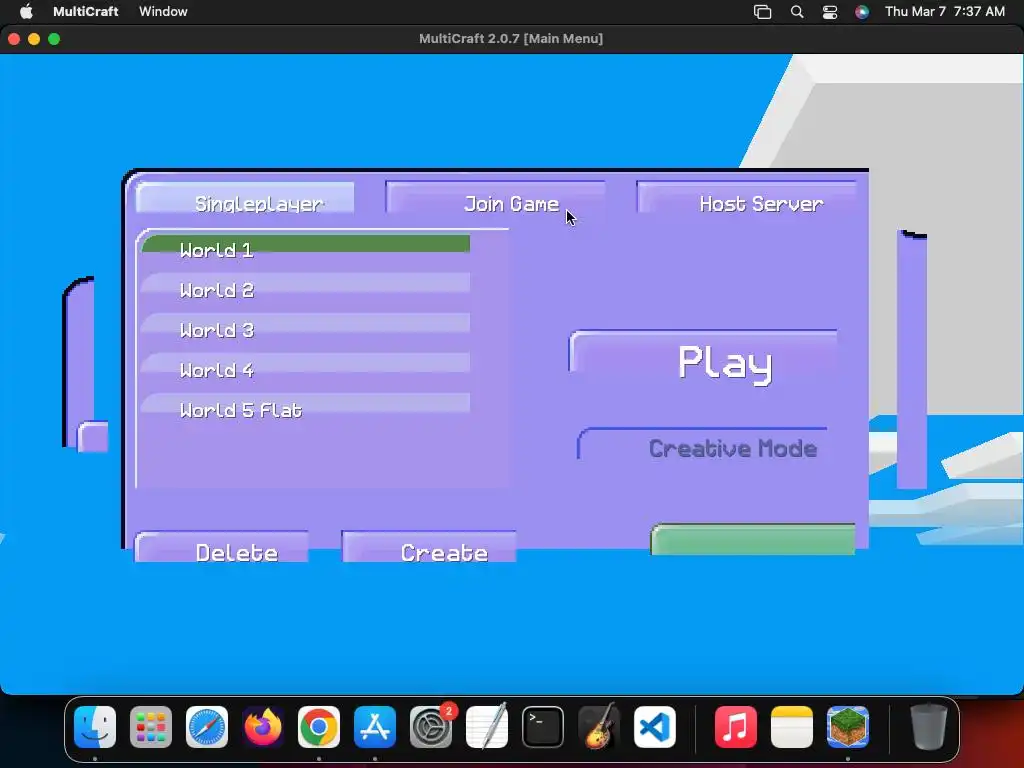
Task: Open the Host Server tab
Action: (x=746, y=198)
